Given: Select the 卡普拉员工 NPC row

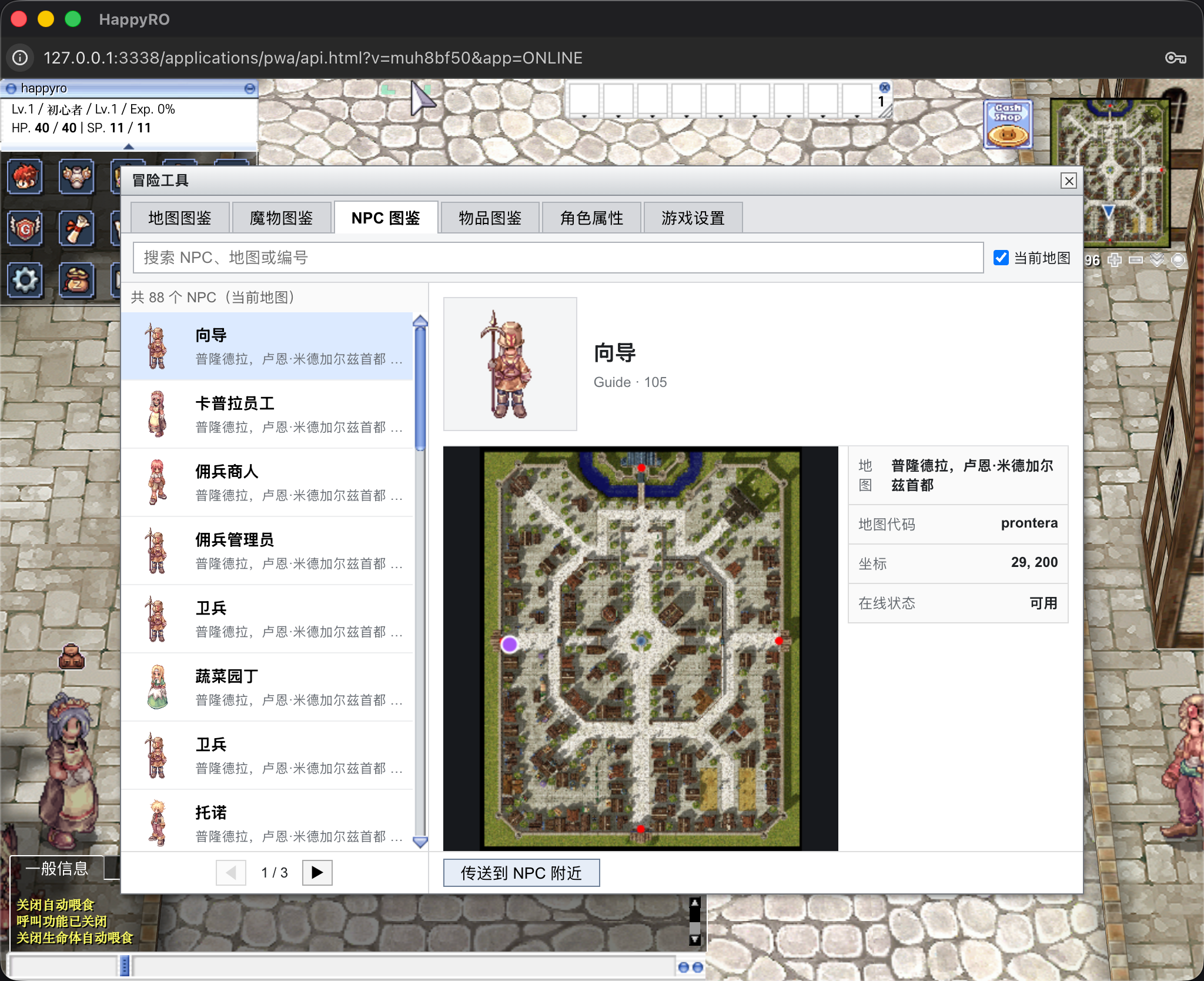Looking at the screenshot, I should click(267, 415).
